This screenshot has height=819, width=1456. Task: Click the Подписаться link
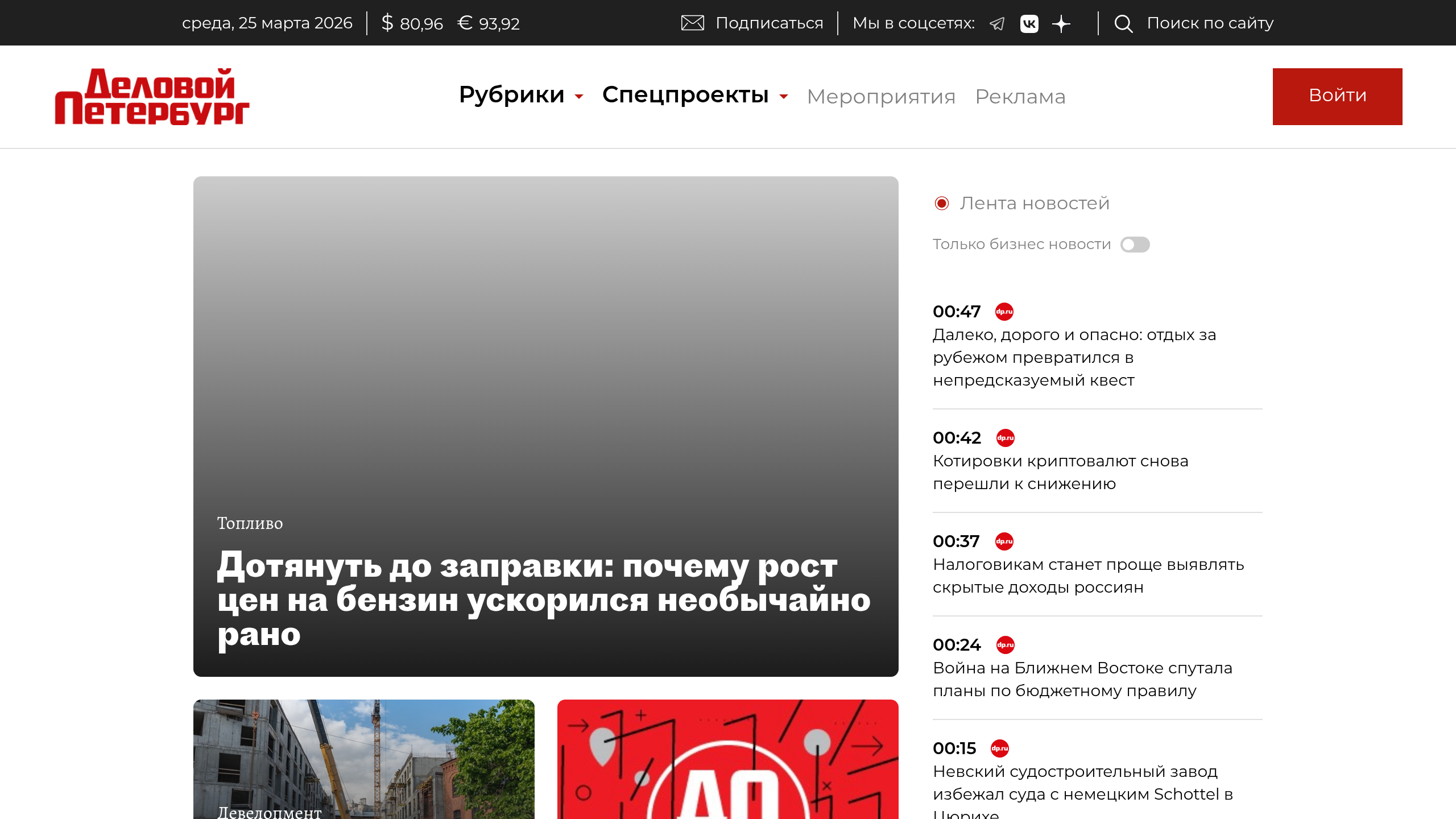769,23
